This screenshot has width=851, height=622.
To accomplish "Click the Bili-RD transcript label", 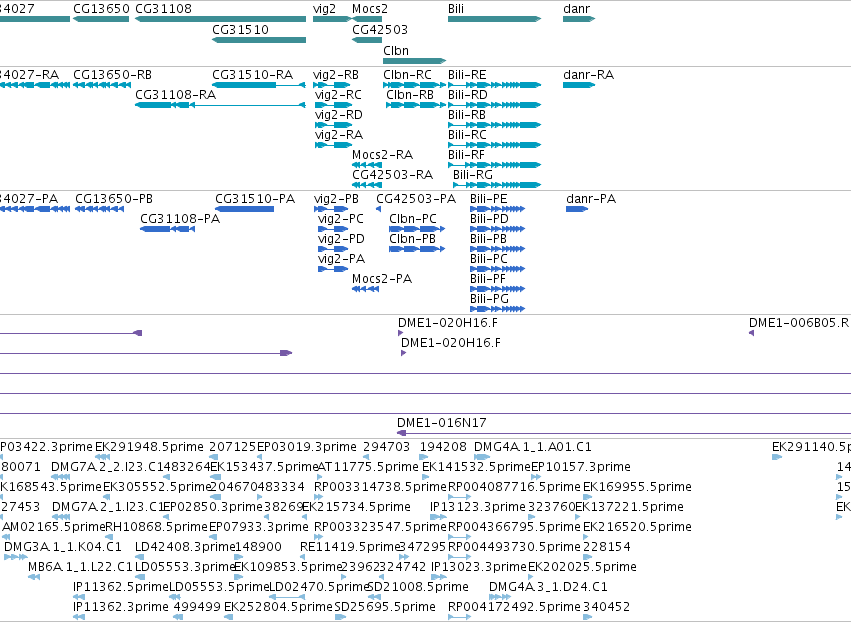I will [x=468, y=94].
